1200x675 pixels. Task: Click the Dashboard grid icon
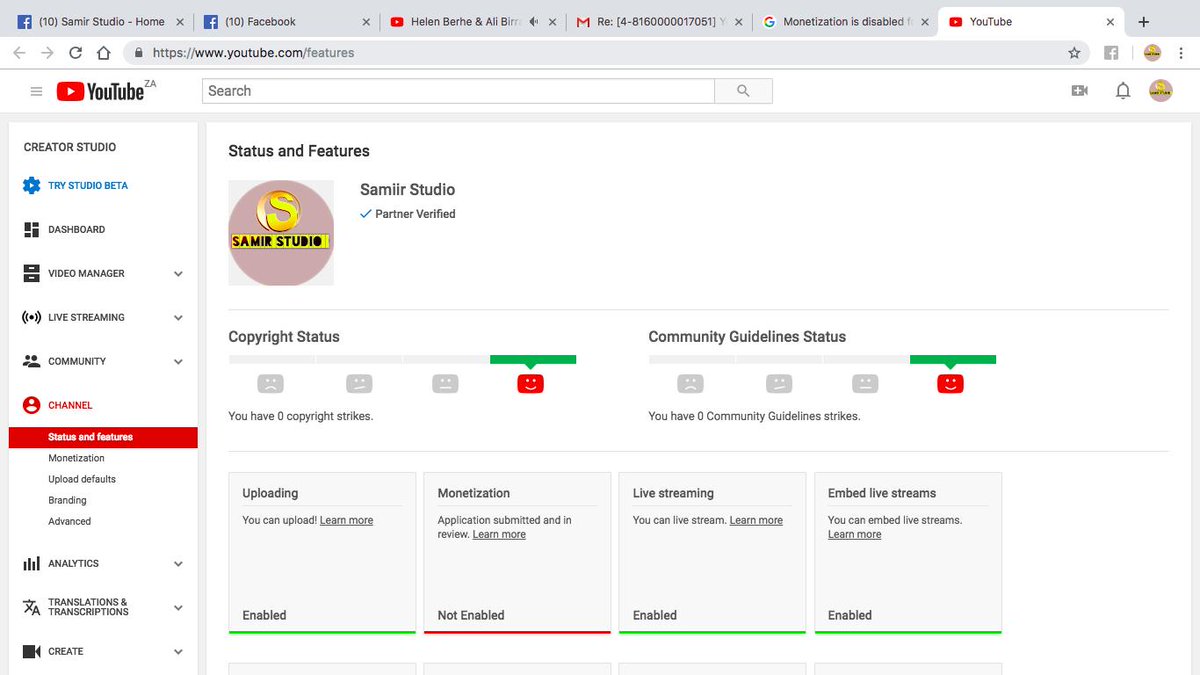coord(31,229)
